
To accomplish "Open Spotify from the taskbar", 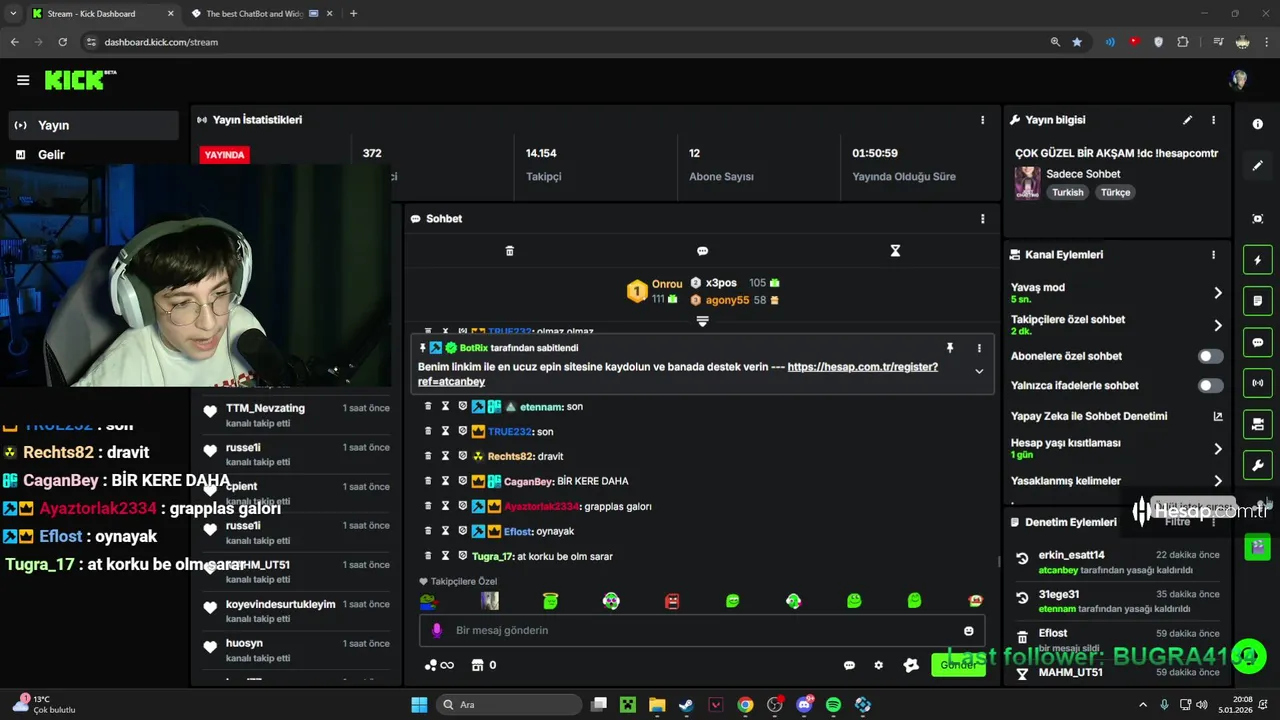I will click(833, 705).
